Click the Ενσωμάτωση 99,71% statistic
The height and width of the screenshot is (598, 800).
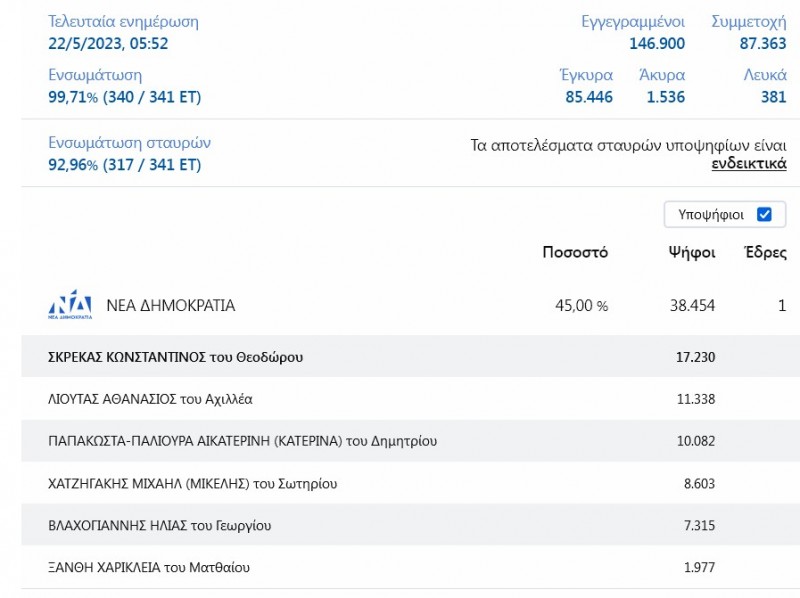click(x=125, y=97)
